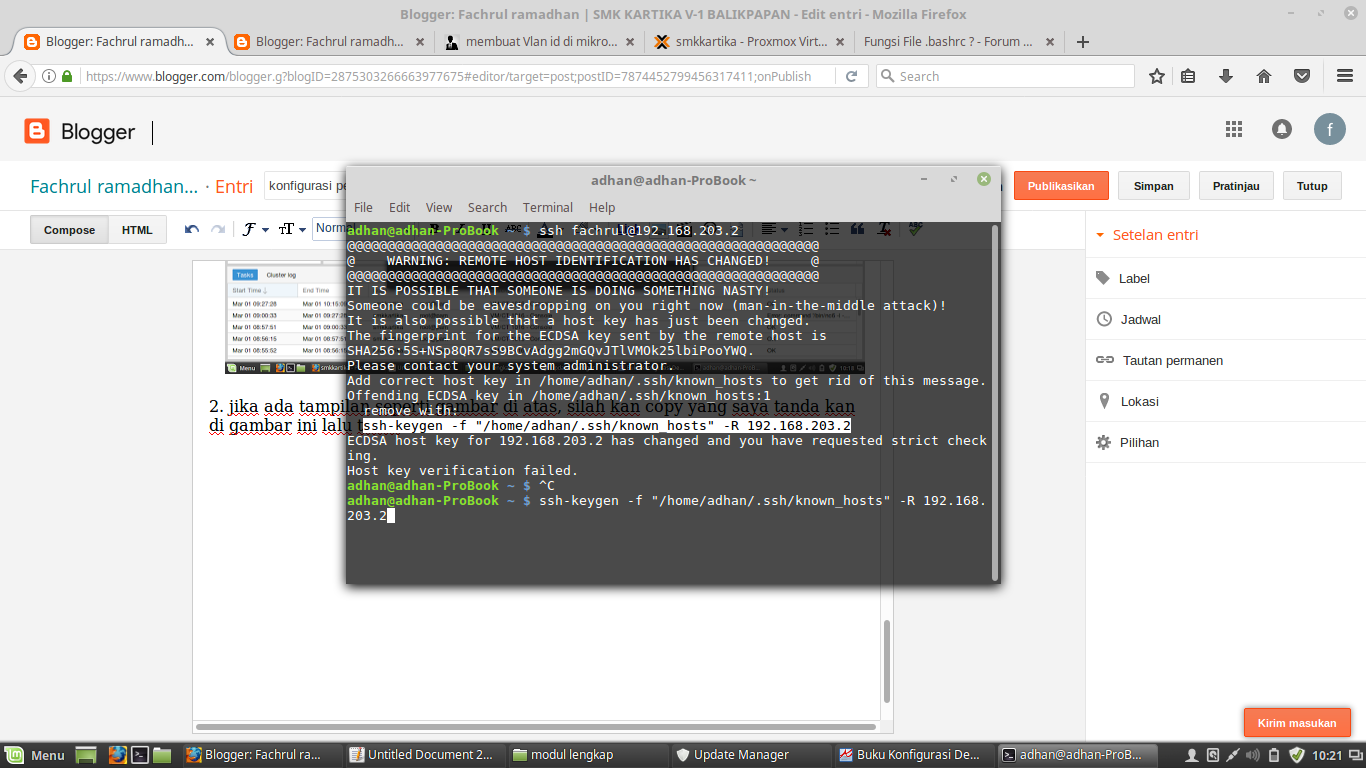The width and height of the screenshot is (1366, 768).
Task: Bookmark this page with the star icon
Action: (1157, 76)
